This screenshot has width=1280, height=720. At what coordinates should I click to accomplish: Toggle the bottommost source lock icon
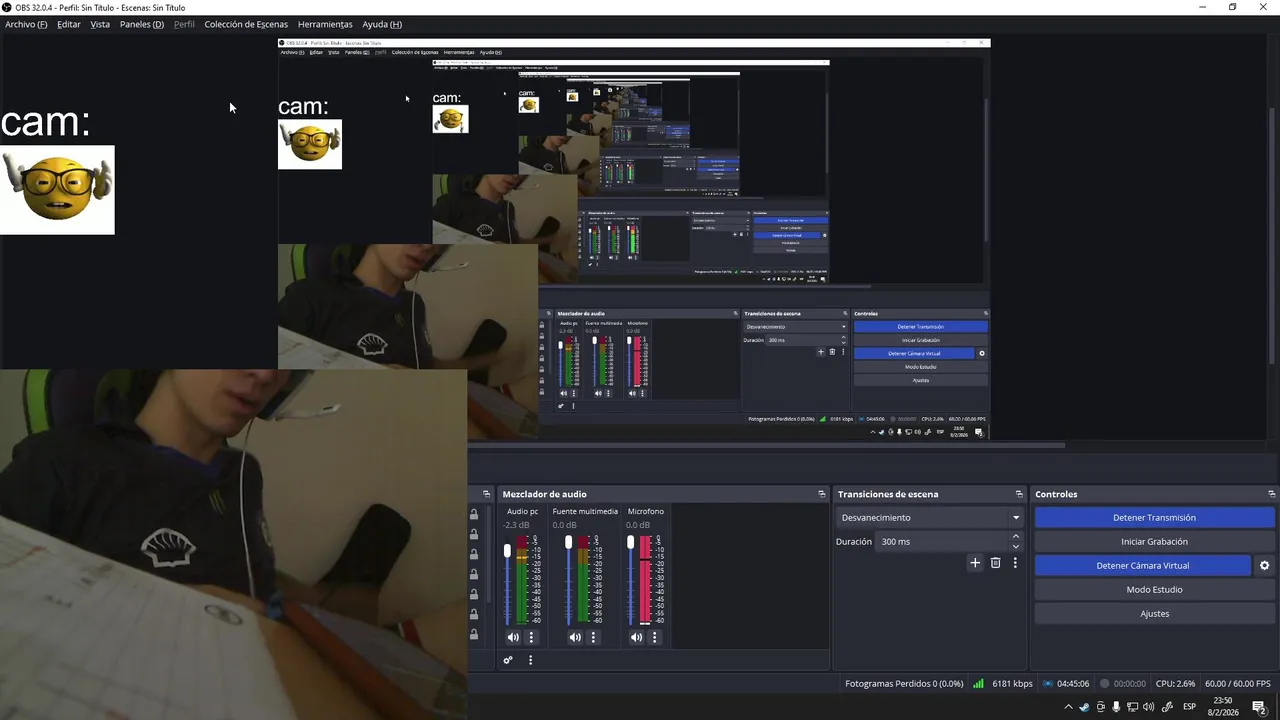[x=474, y=634]
